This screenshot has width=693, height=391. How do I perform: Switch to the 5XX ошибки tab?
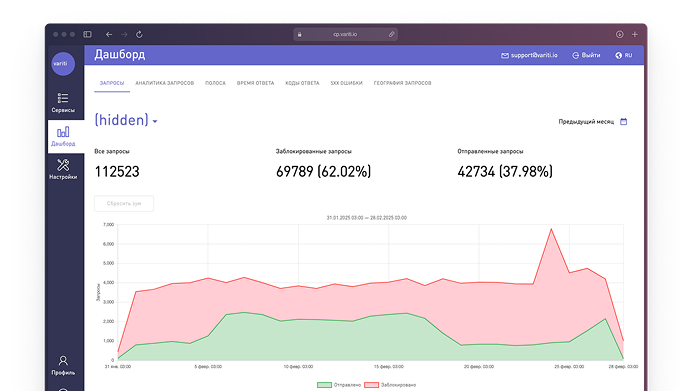click(x=346, y=83)
